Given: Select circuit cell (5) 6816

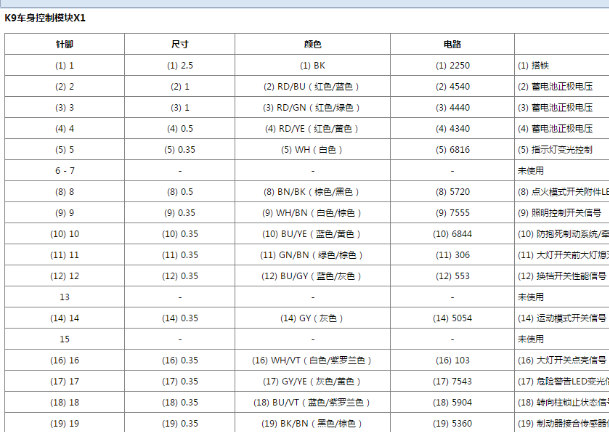Looking at the screenshot, I should tap(452, 150).
